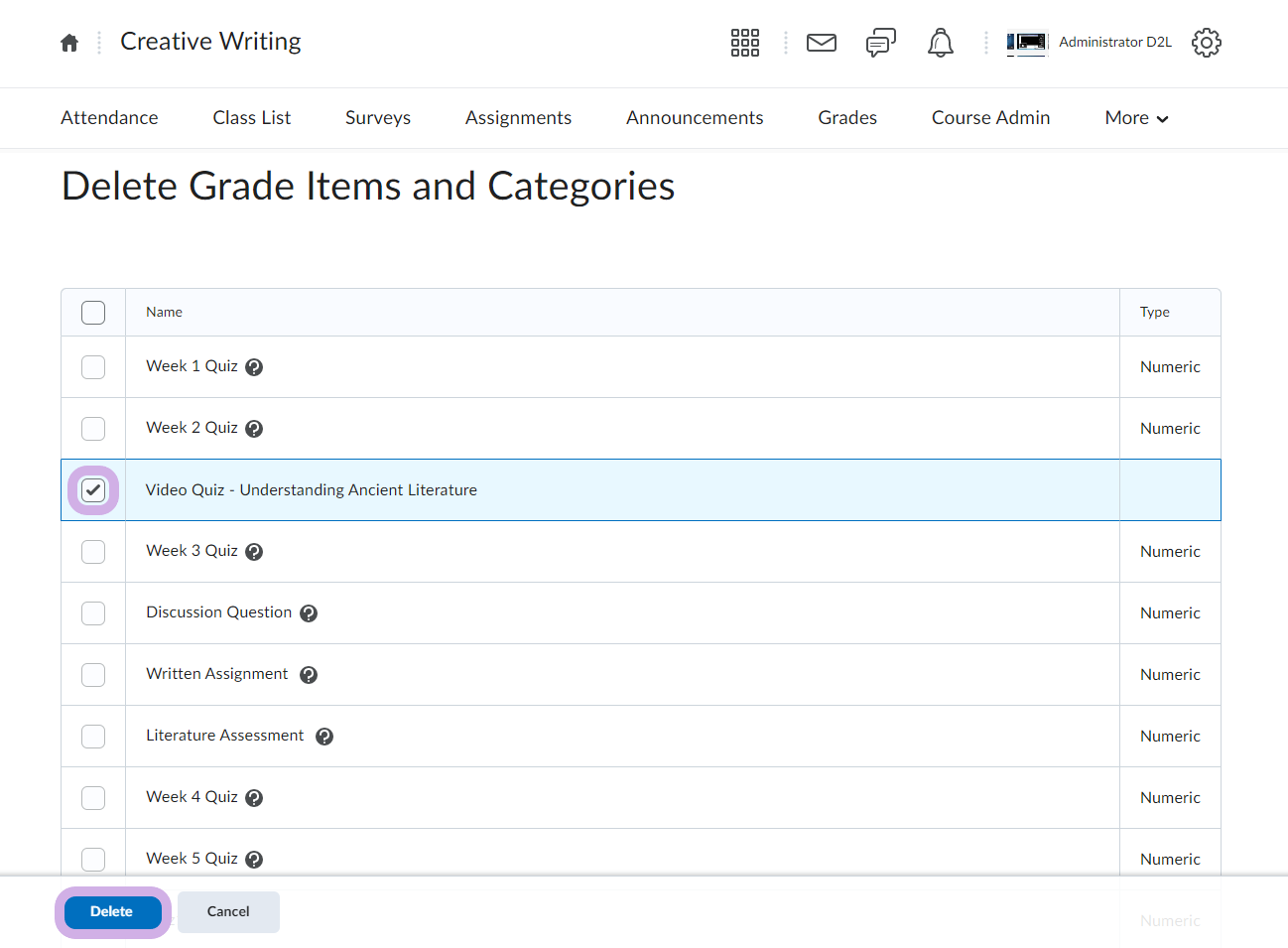Uncheck the Video Quiz checkbox

click(x=93, y=490)
